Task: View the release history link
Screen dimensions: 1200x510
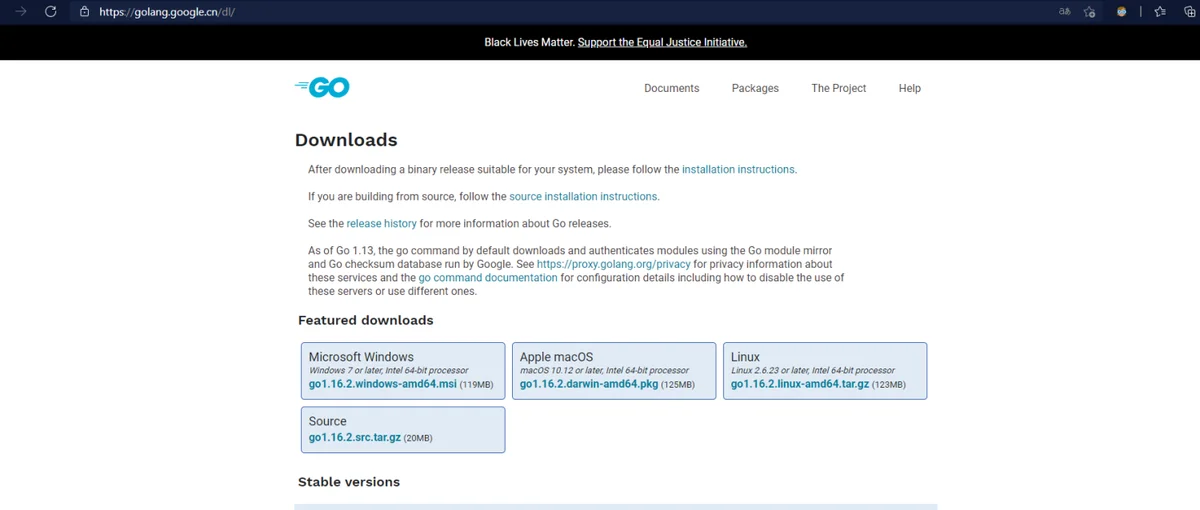Action: tap(382, 224)
